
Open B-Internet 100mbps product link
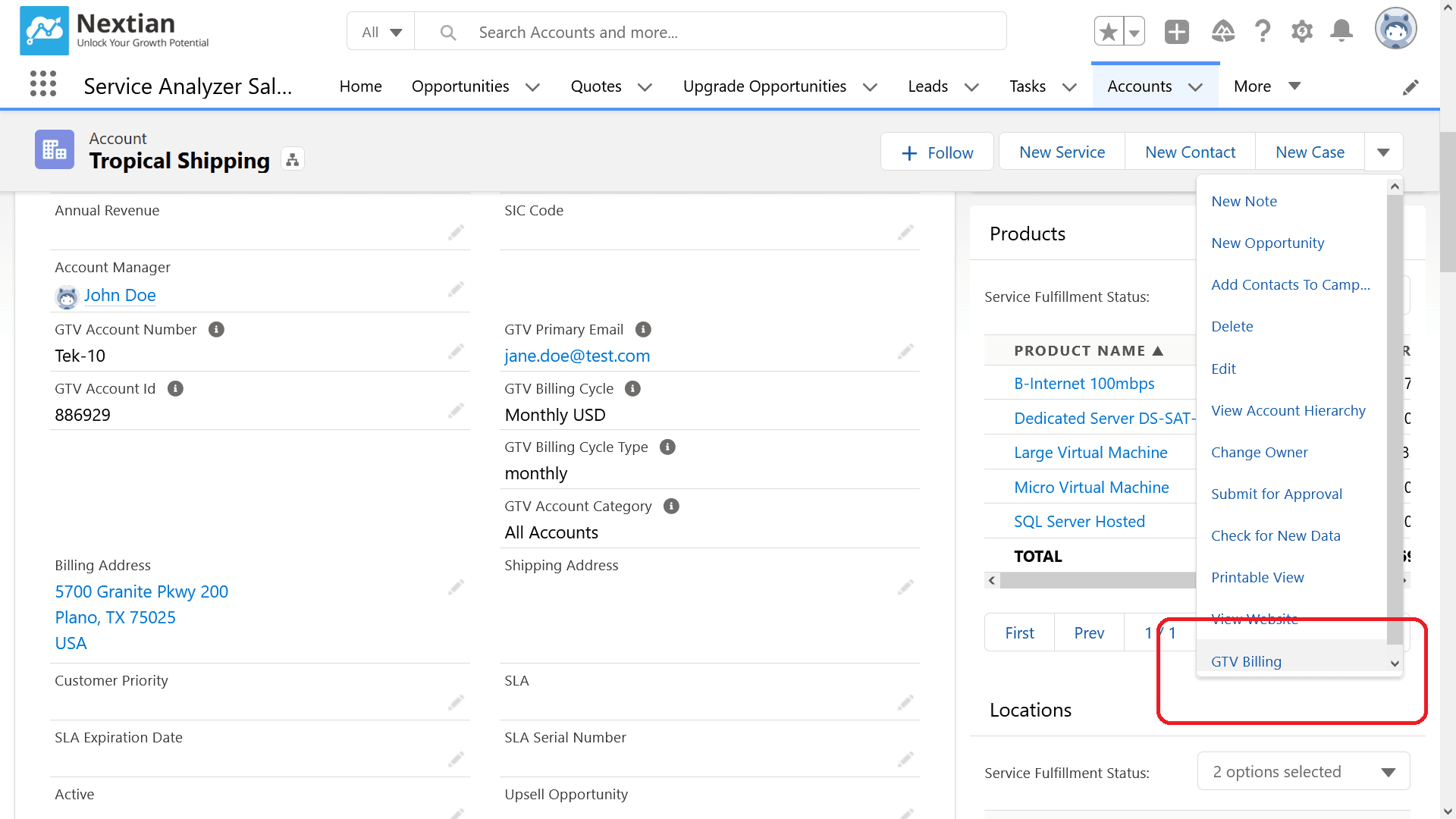point(1084,384)
